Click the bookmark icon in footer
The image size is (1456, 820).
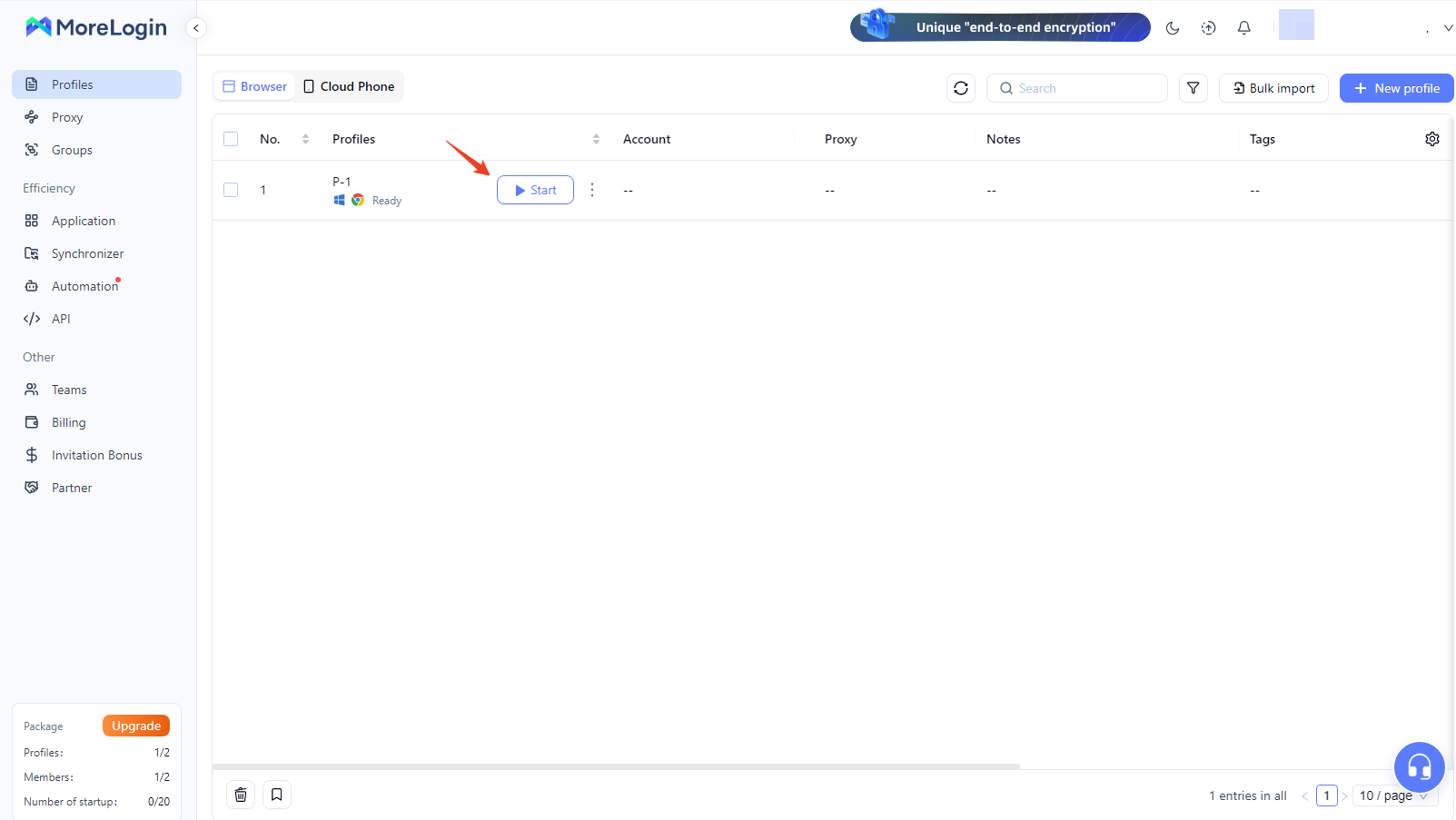[277, 795]
